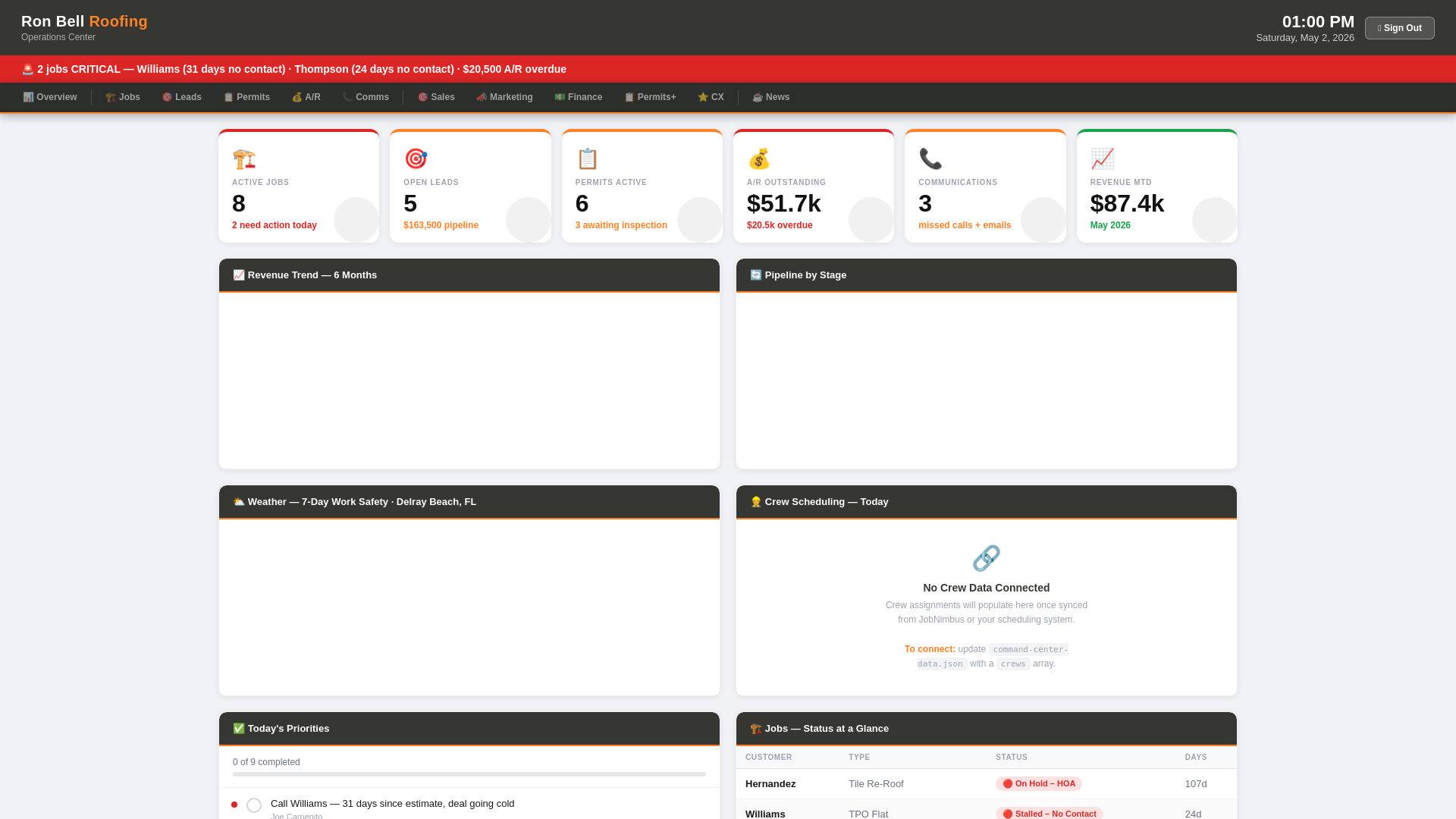Screen dimensions: 1456x819
Task: Click "3 awaiting inspection" text
Action: [x=621, y=225]
